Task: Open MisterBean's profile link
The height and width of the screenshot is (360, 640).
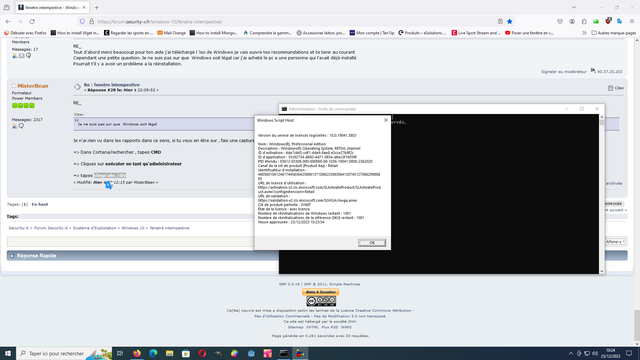Action: pyautogui.click(x=33, y=86)
